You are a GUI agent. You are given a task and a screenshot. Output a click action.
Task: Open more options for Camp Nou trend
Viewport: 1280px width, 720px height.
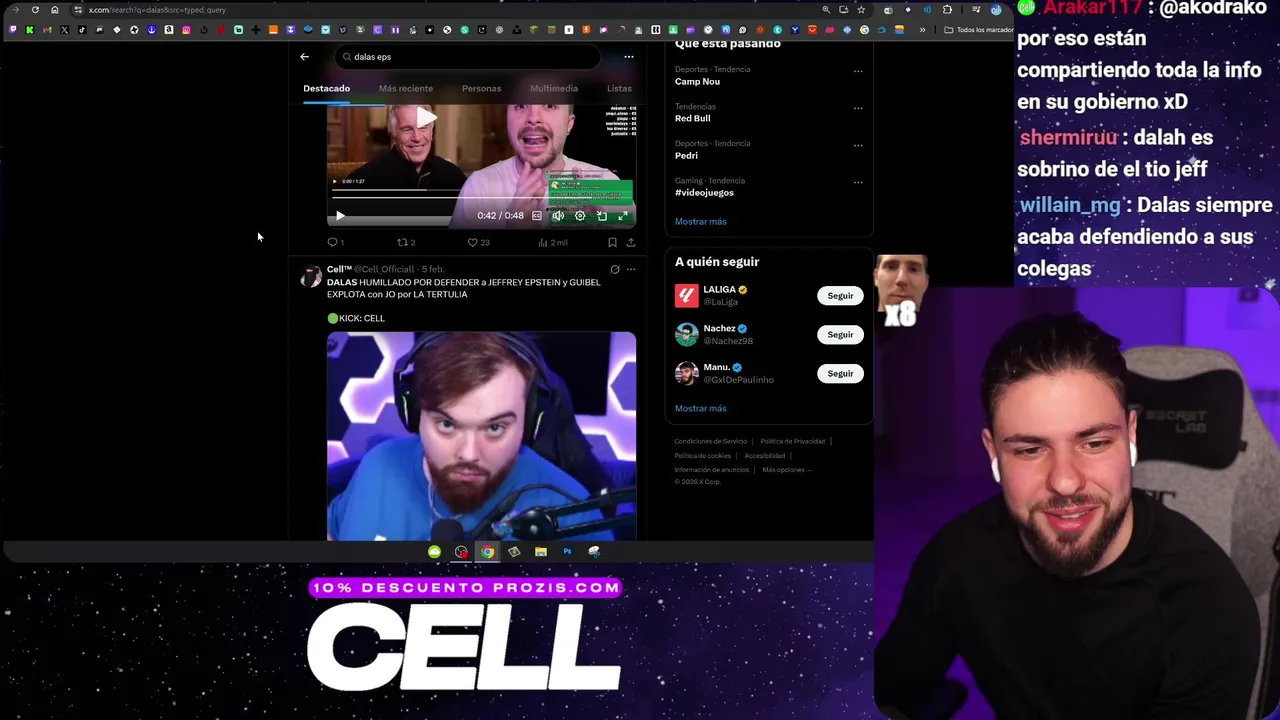pyautogui.click(x=858, y=71)
